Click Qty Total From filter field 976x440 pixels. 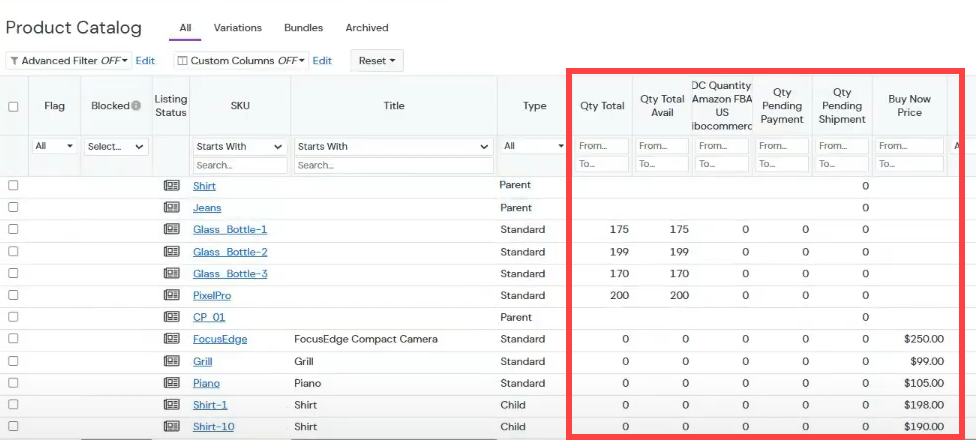pos(602,146)
